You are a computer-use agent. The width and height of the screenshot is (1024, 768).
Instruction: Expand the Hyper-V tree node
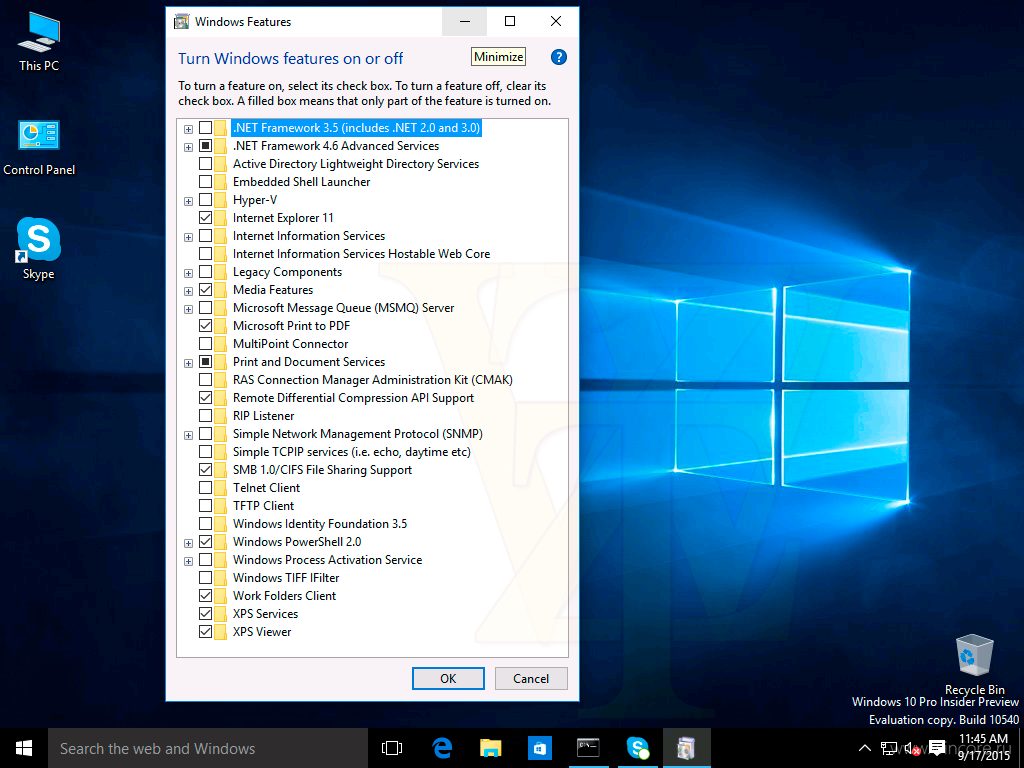pyautogui.click(x=188, y=201)
